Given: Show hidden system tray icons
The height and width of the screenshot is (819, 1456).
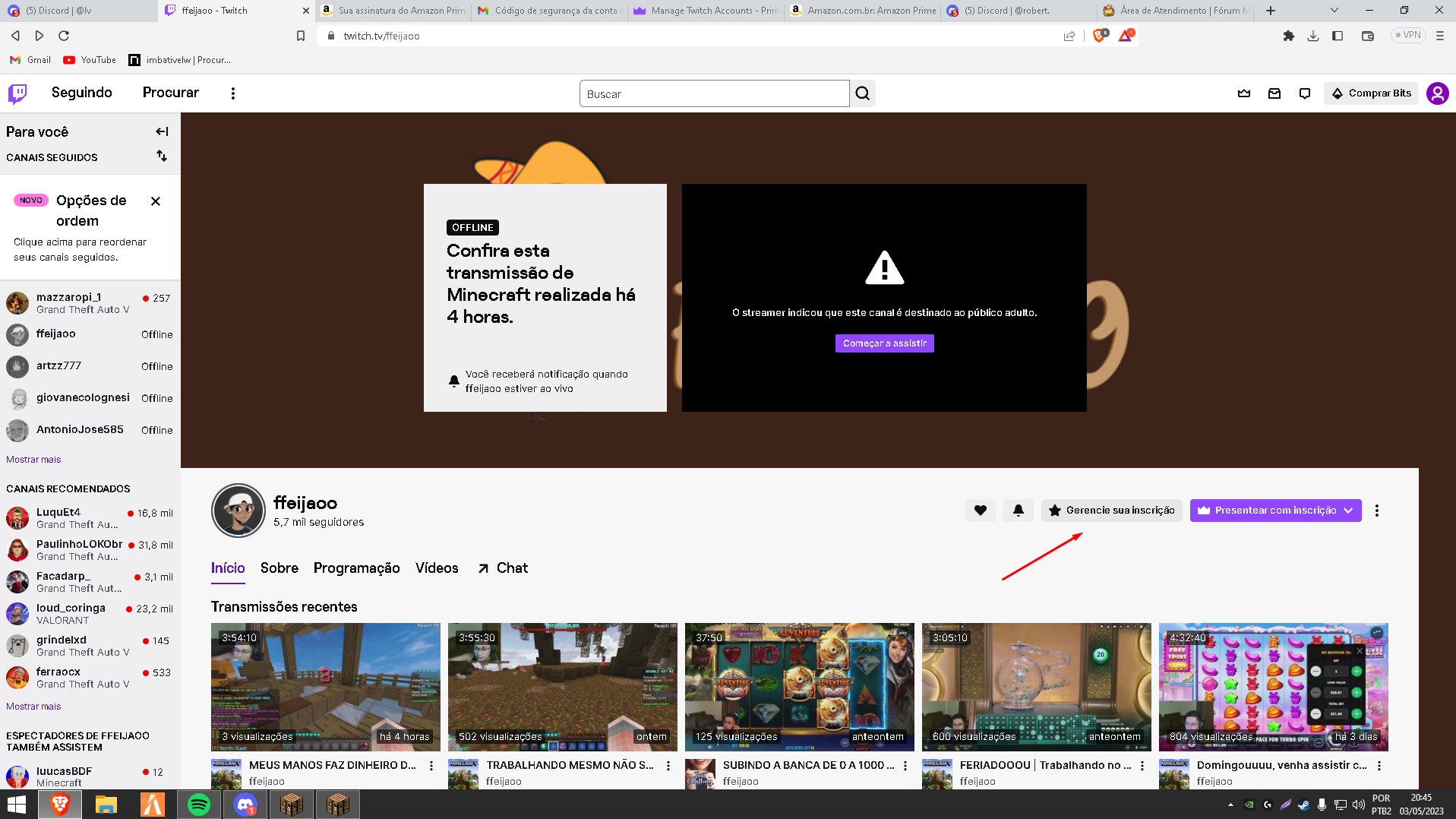Looking at the screenshot, I should pyautogui.click(x=1230, y=805).
